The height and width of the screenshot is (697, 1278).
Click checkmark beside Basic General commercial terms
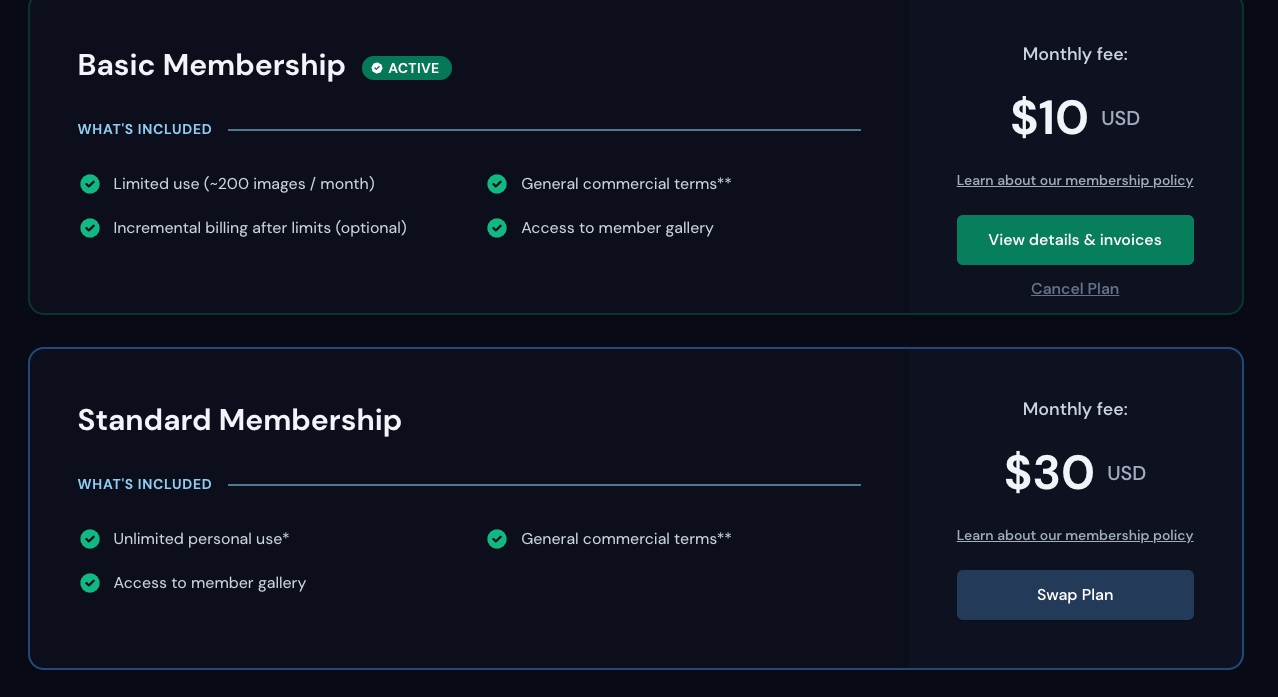[497, 184]
